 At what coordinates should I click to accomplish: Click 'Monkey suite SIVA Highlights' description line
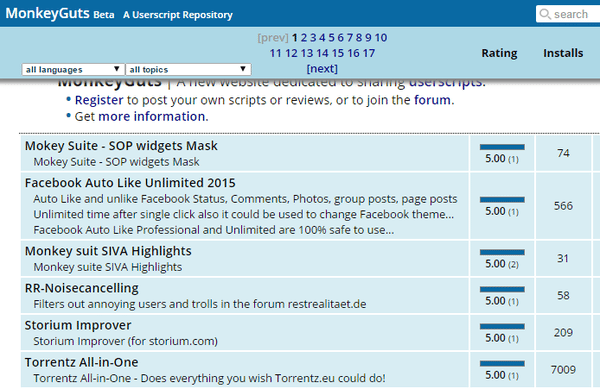(x=108, y=267)
